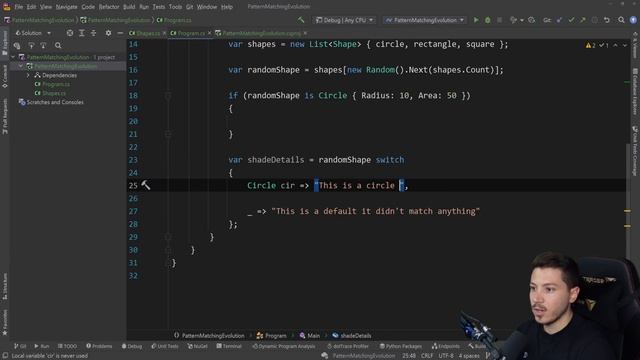640x360 pixels.
Task: Collapse the PatternMatchingEvolution solution node
Action: pos(13,57)
